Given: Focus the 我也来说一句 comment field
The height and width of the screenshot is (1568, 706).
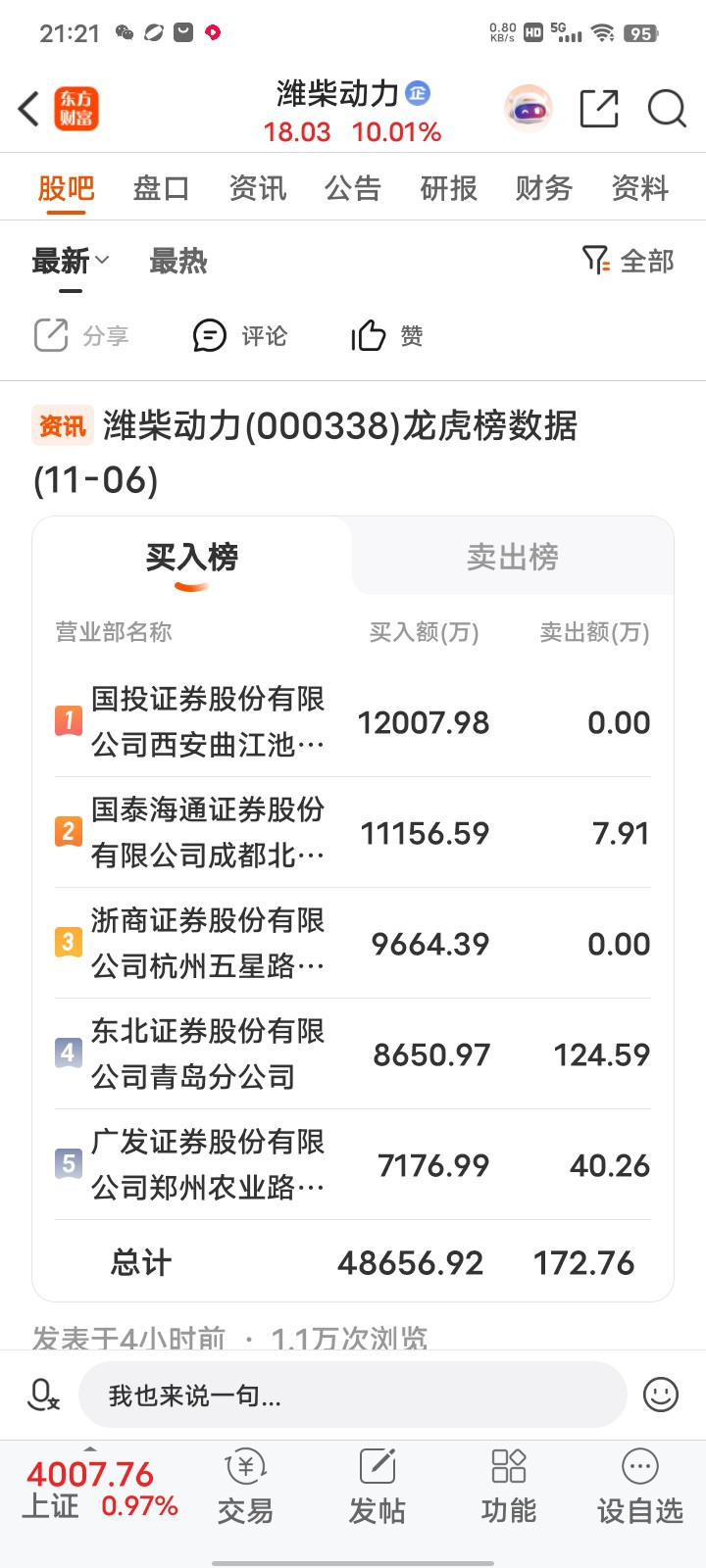Looking at the screenshot, I should pos(352,1395).
